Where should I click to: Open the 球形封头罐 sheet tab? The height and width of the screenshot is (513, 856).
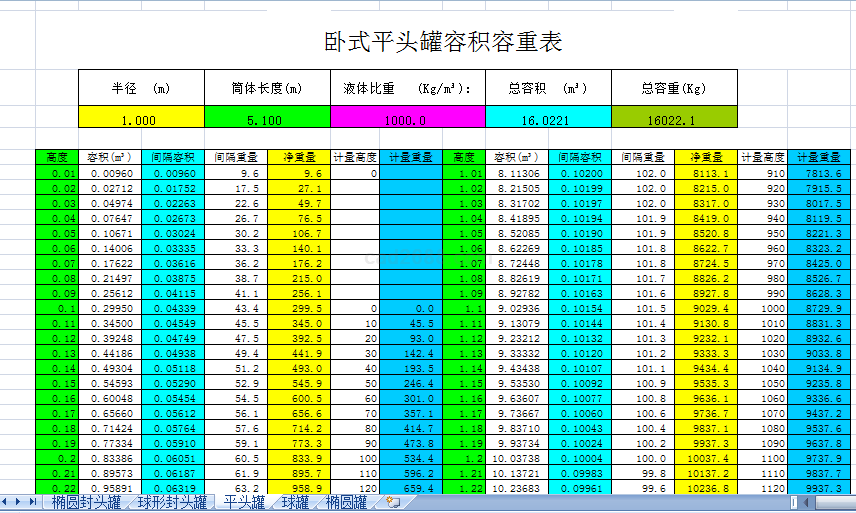(172, 502)
